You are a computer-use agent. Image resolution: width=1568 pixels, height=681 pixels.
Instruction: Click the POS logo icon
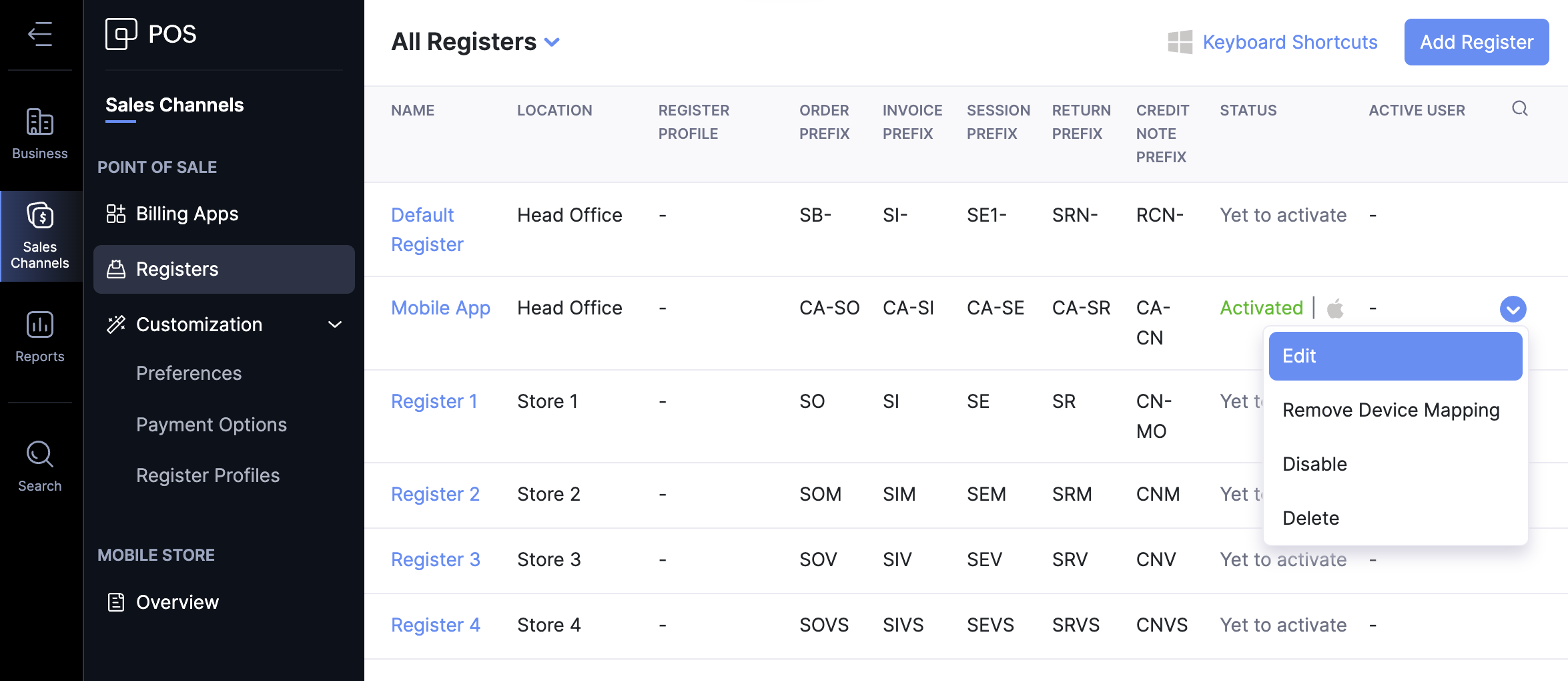[x=121, y=34]
